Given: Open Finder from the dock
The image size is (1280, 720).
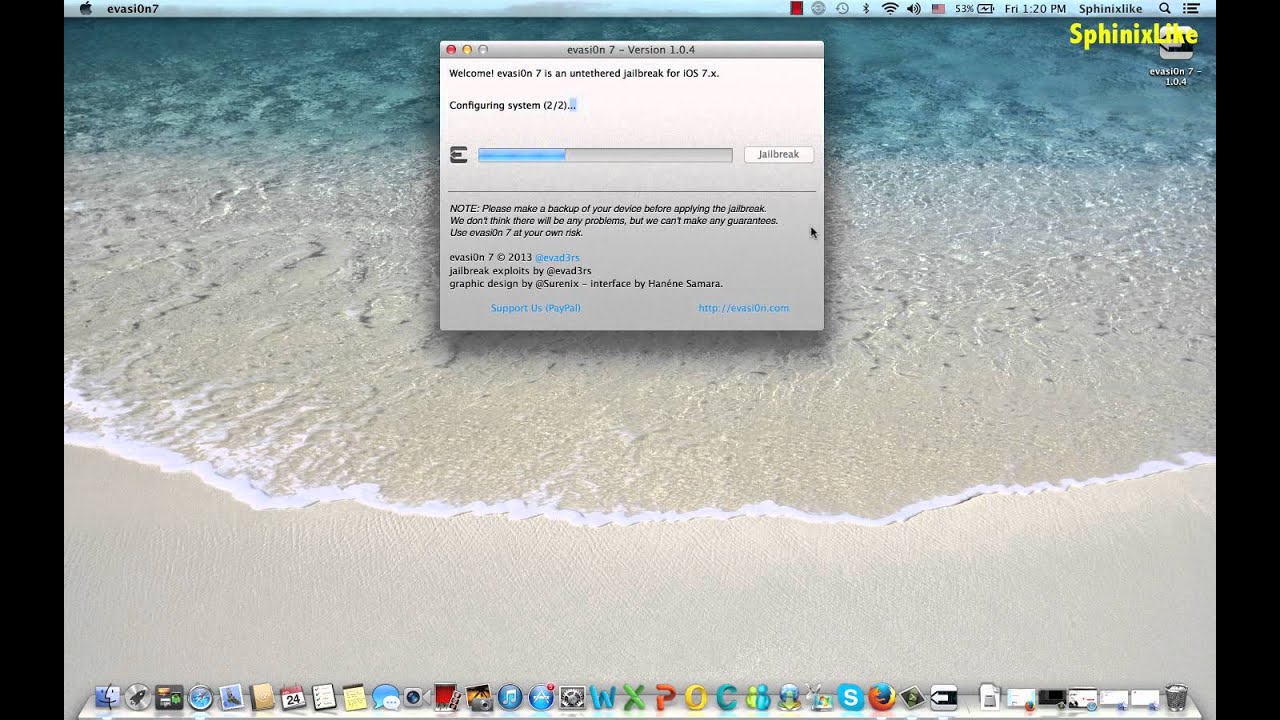Looking at the screenshot, I should click(x=108, y=697).
